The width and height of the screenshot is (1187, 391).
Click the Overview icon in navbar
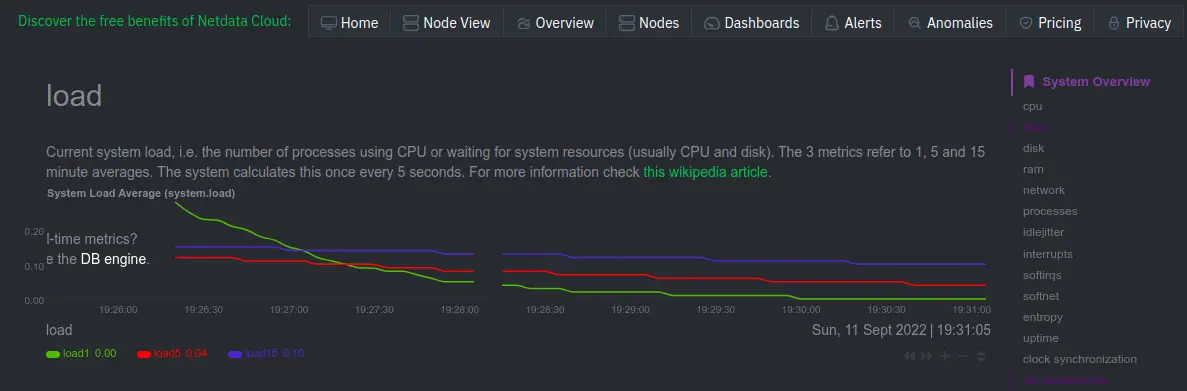524,23
